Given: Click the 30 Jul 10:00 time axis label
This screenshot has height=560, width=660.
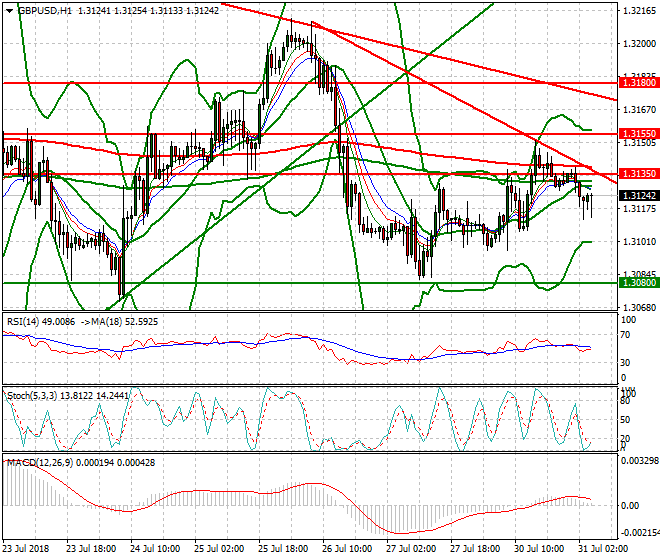Looking at the screenshot, I should pyautogui.click(x=539, y=549).
